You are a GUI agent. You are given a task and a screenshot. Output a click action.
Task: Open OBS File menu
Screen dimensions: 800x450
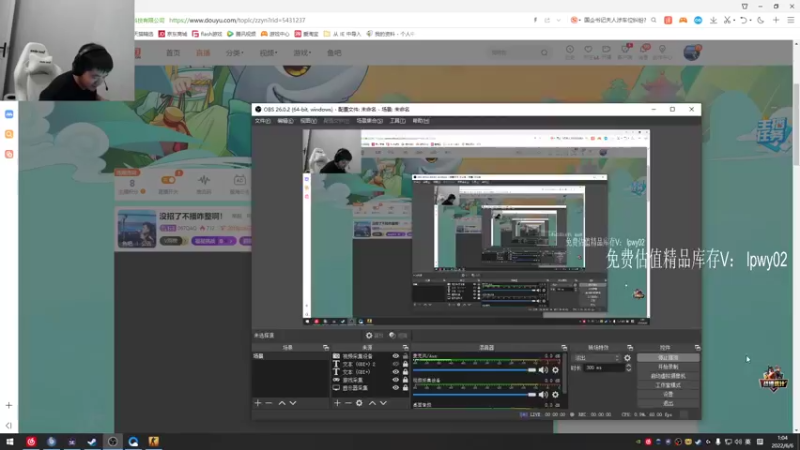pos(263,121)
